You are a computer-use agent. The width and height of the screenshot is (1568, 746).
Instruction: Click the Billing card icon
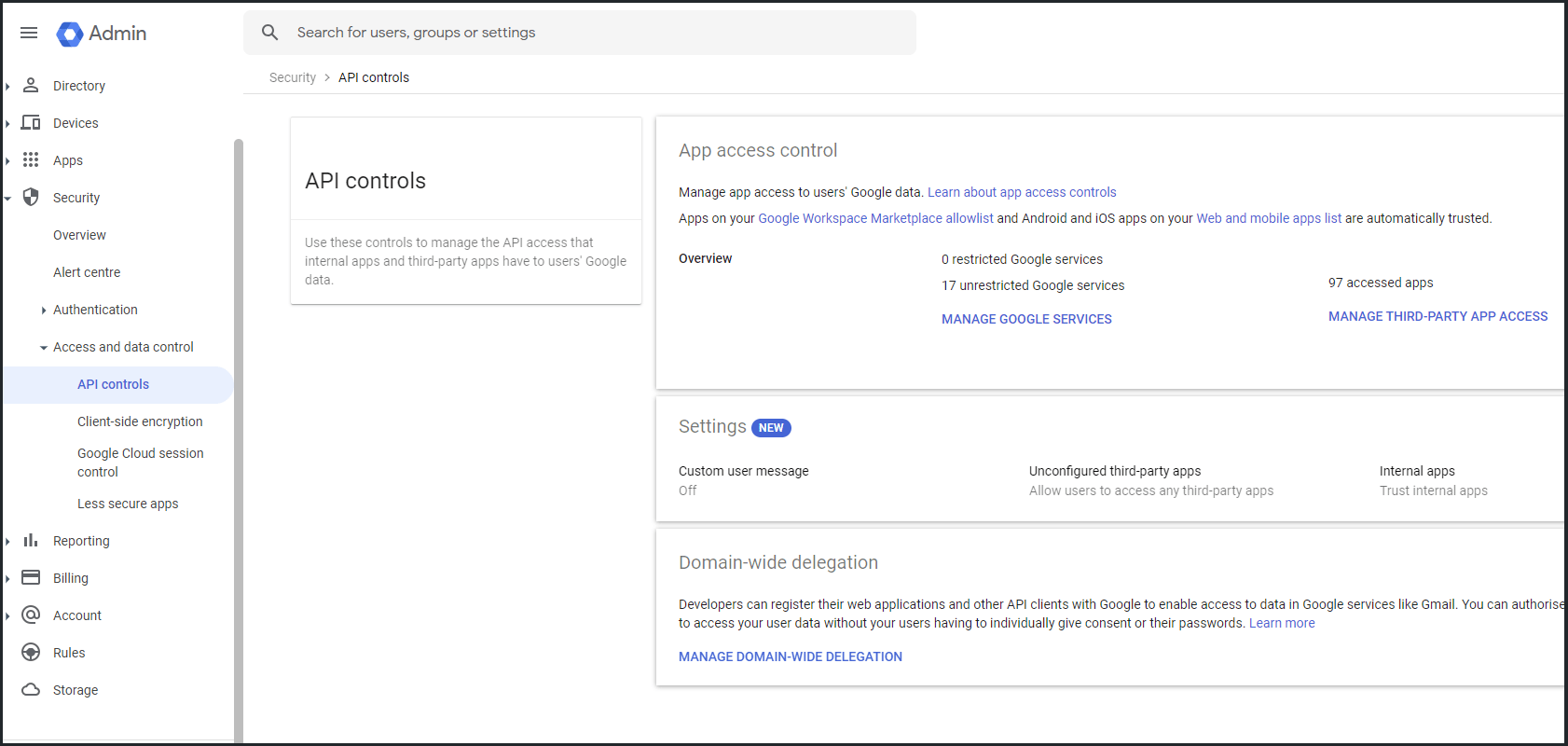[x=31, y=578]
